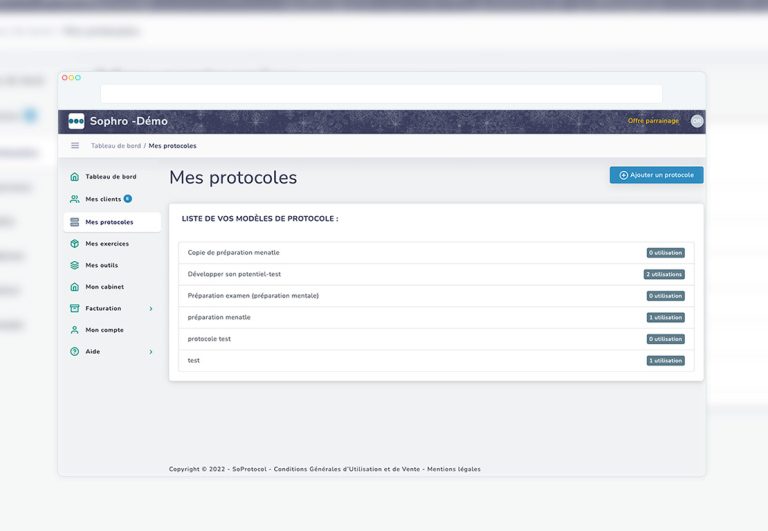Go to Tableau de bord breadcrumb link

116,146
